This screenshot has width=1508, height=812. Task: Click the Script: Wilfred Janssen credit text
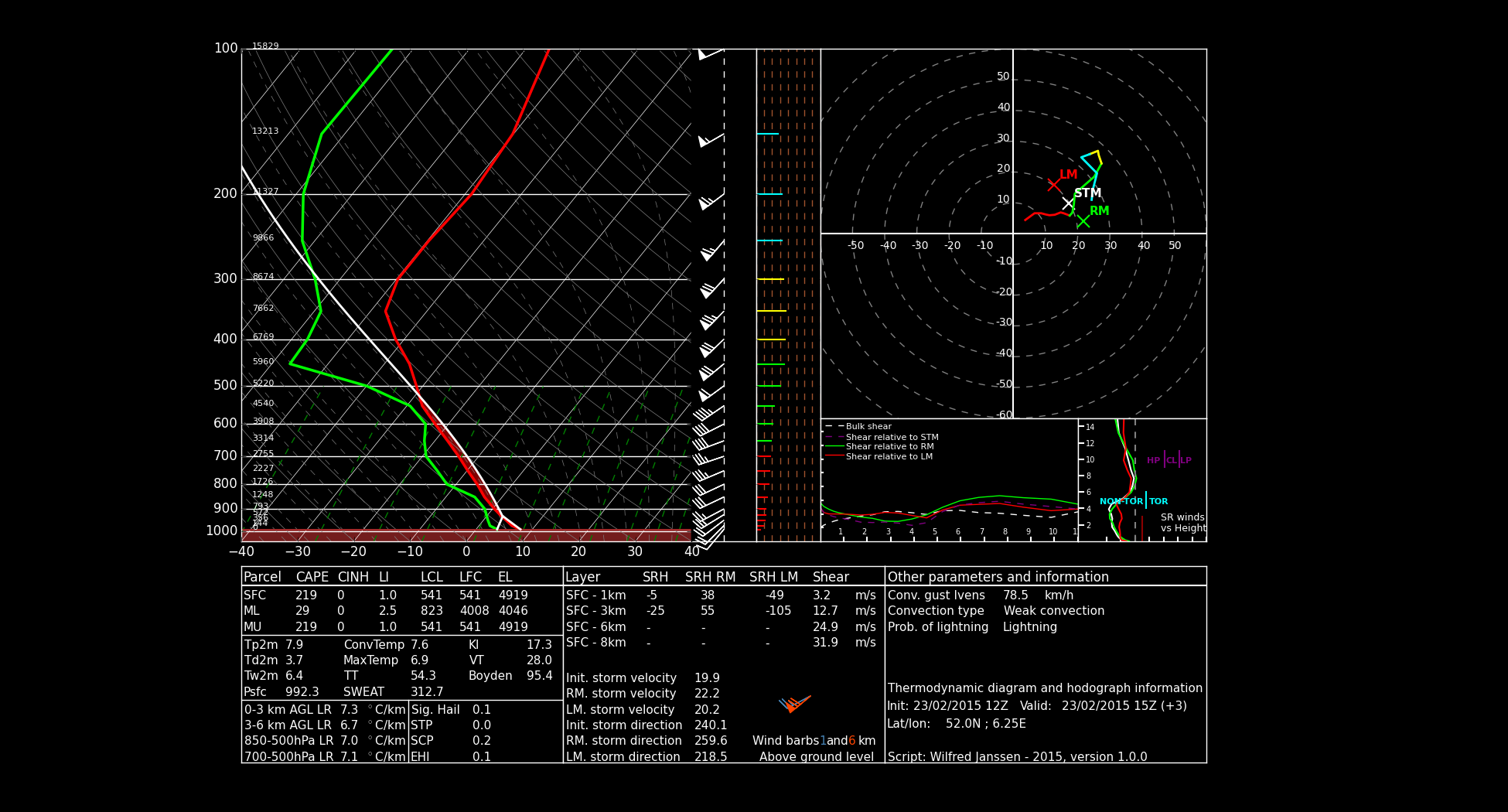1017,757
